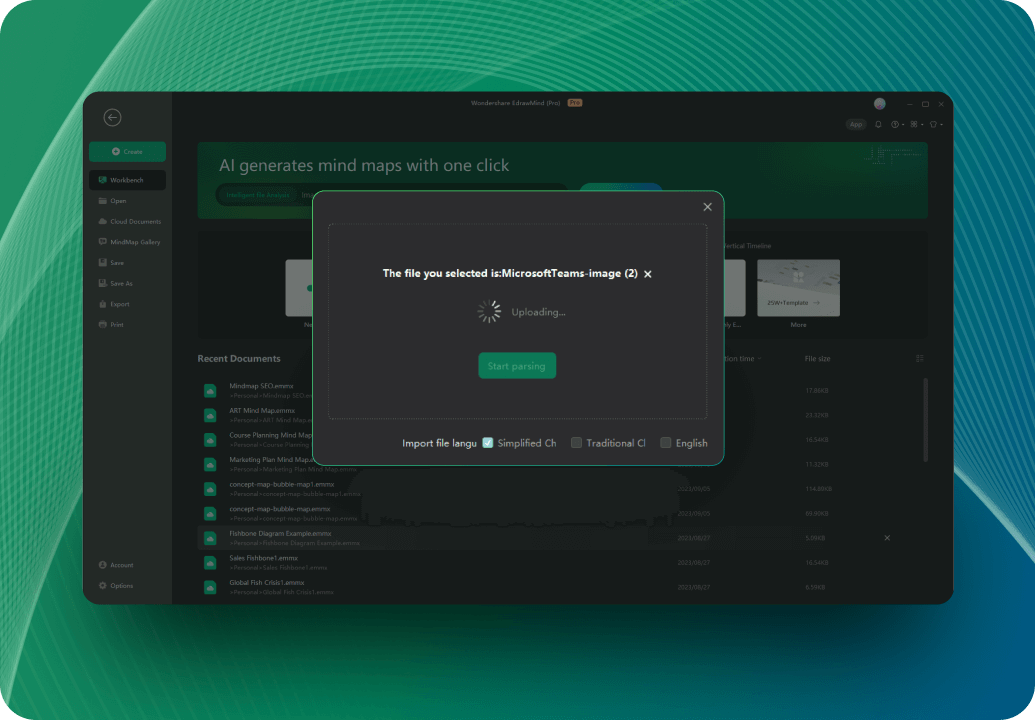The height and width of the screenshot is (720, 1035).
Task: Open Account at sidebar bottom
Action: (x=116, y=565)
